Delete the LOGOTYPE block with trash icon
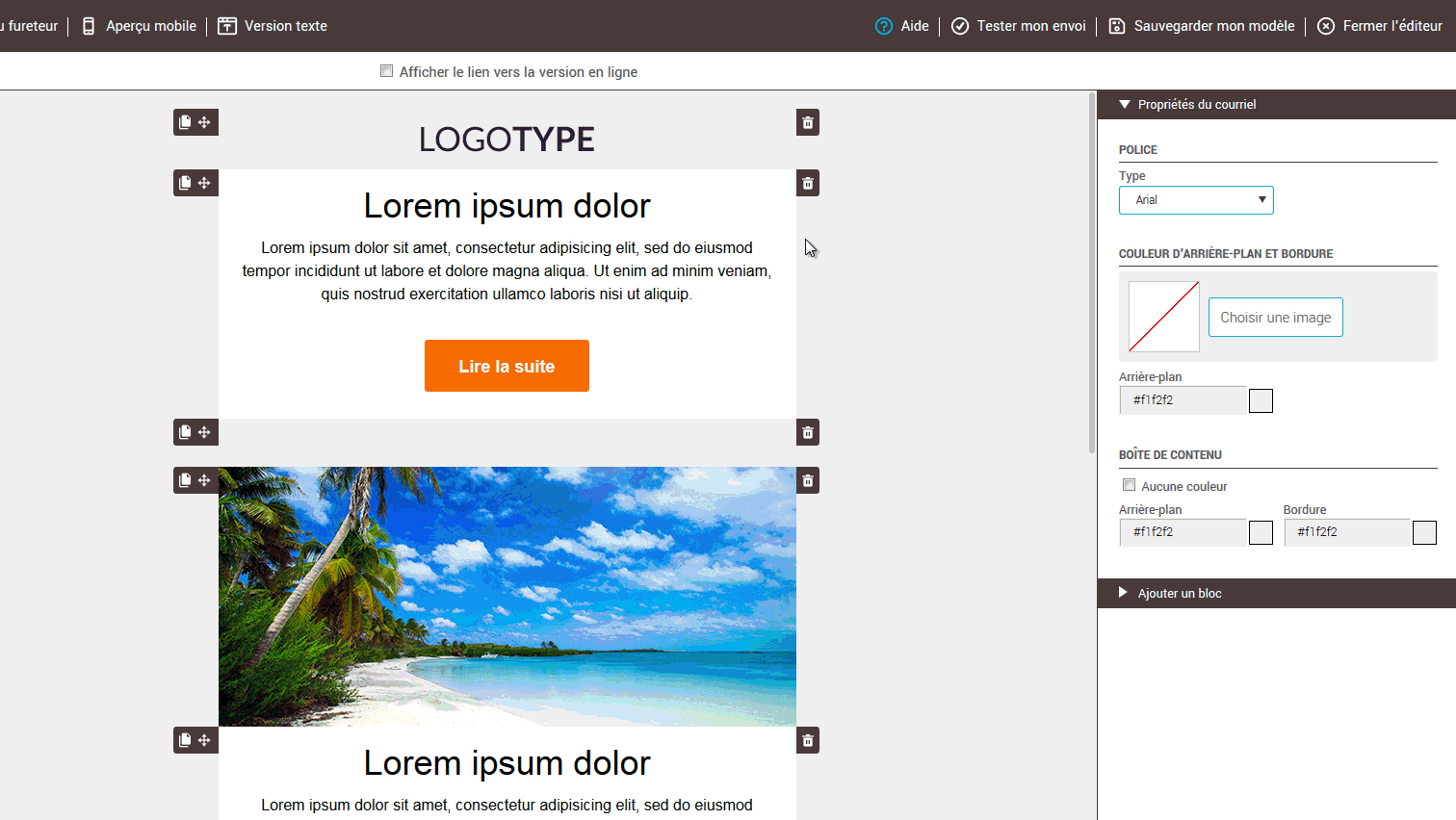The height and width of the screenshot is (820, 1456). point(808,122)
